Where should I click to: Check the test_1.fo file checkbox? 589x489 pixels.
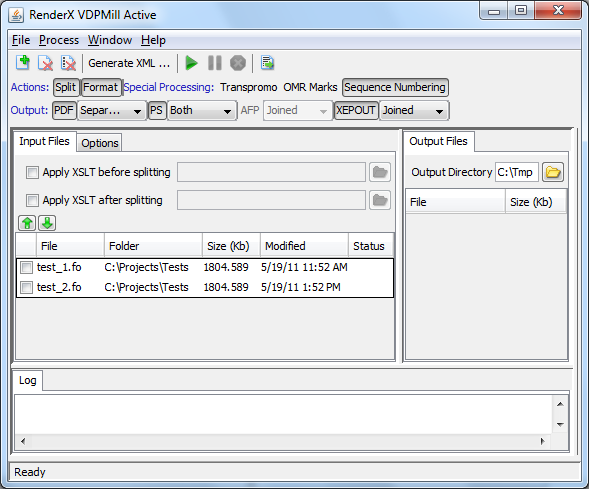pyautogui.click(x=26, y=267)
